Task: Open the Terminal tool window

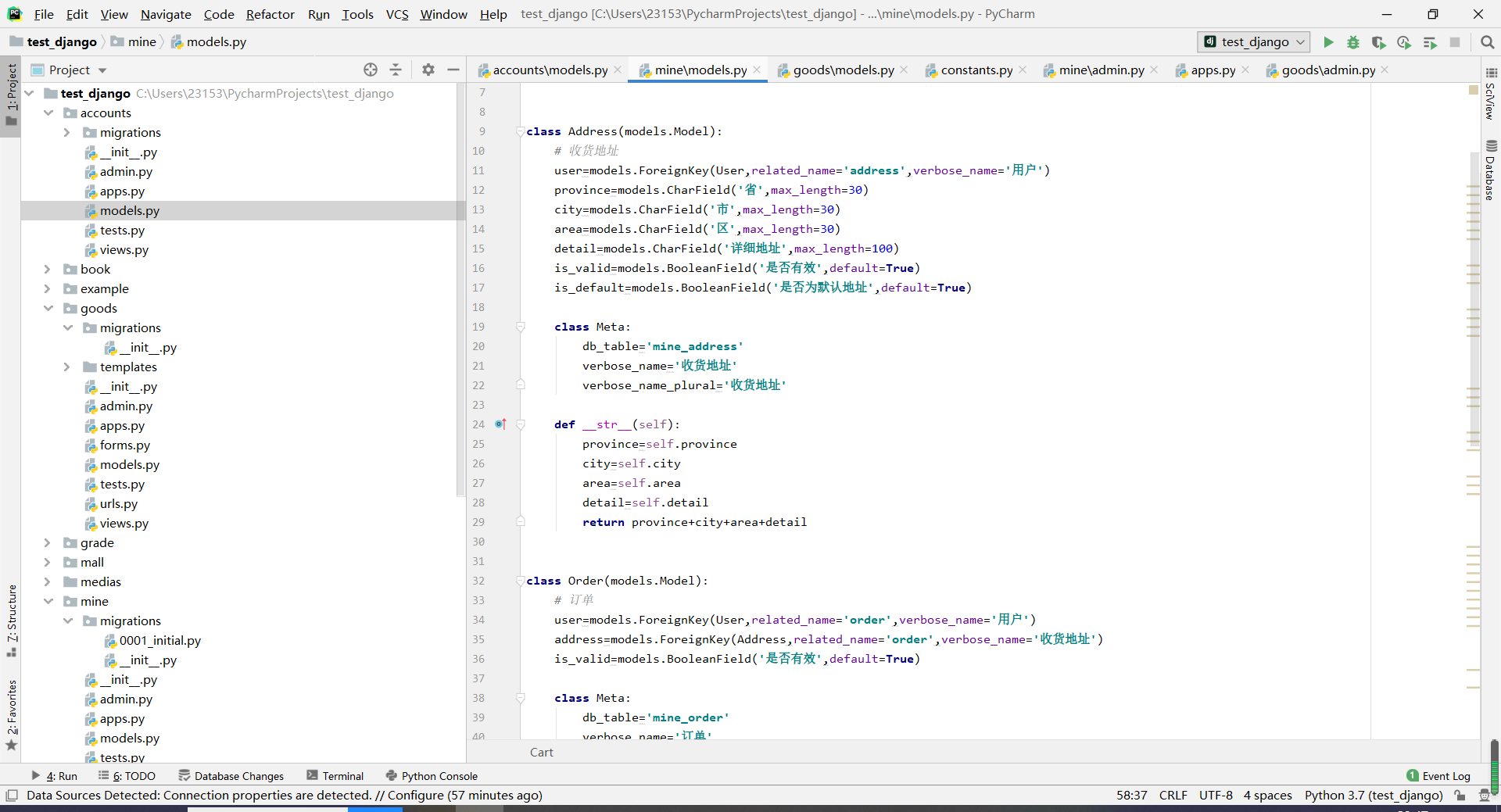Action: (335, 776)
